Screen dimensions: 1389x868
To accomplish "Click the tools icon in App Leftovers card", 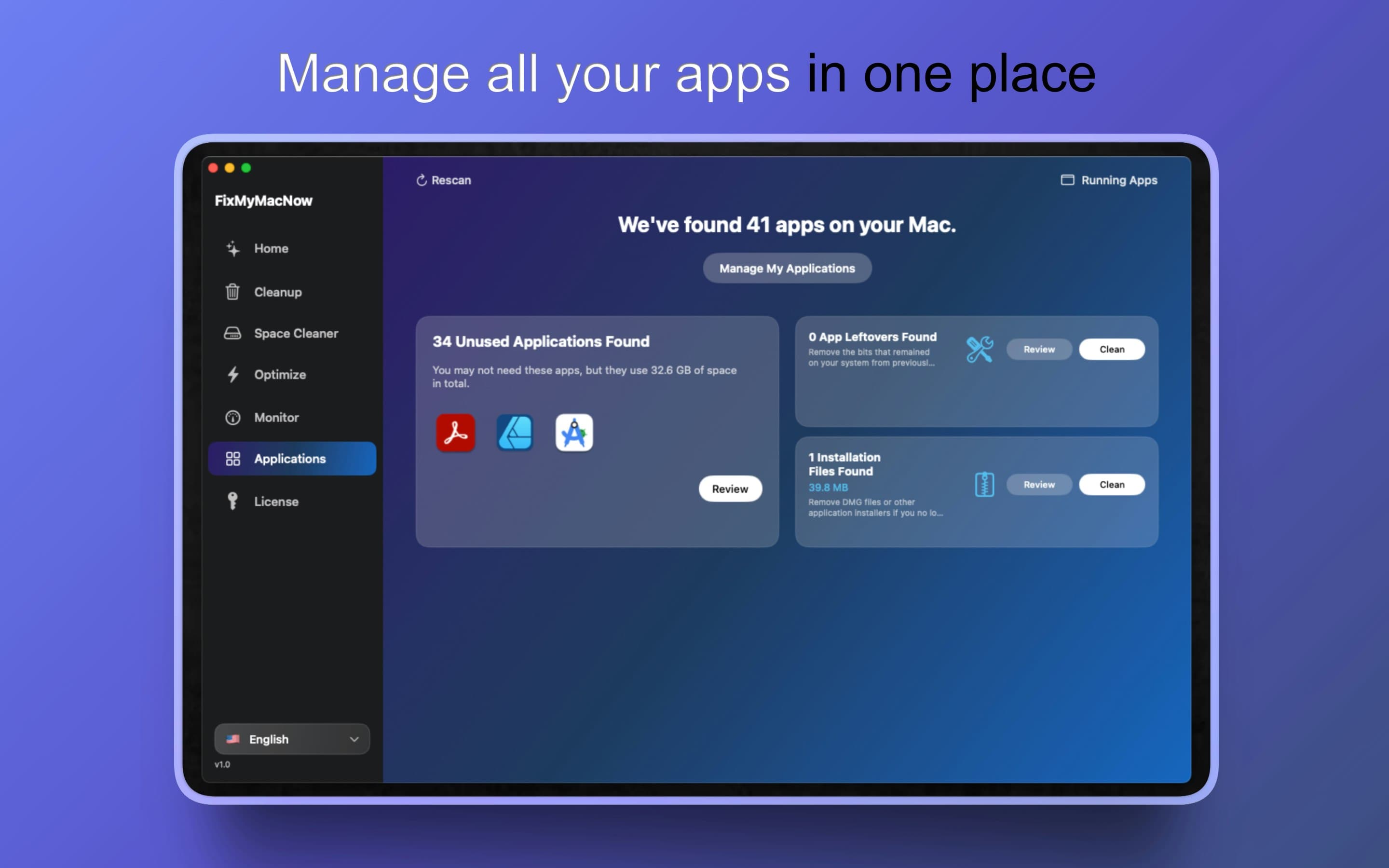I will (980, 349).
